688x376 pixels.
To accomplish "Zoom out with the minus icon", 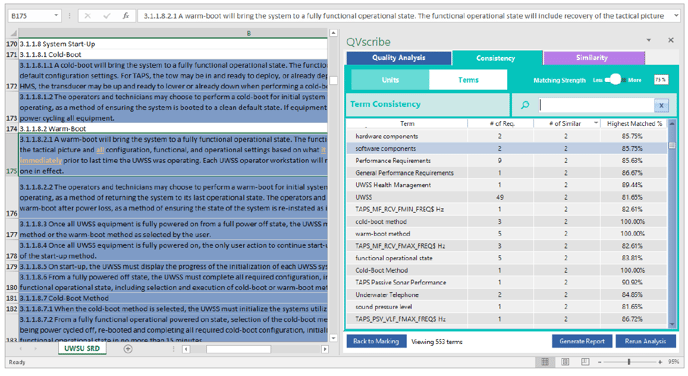I will (x=599, y=362).
